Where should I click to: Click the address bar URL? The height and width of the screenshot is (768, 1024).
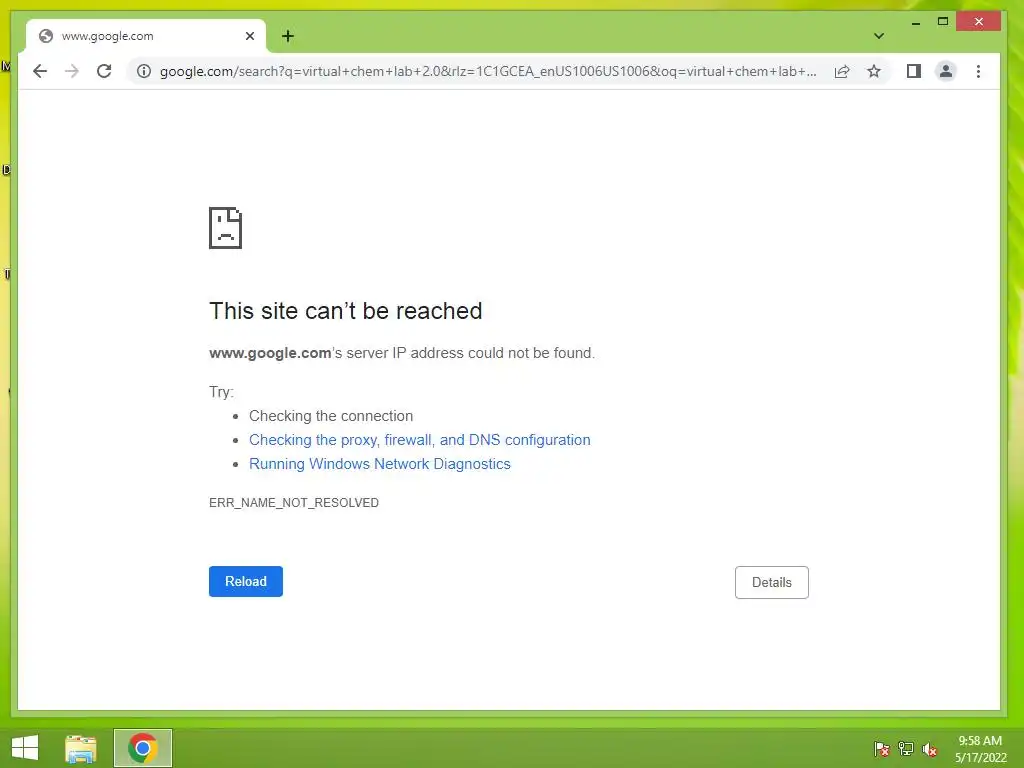488,71
